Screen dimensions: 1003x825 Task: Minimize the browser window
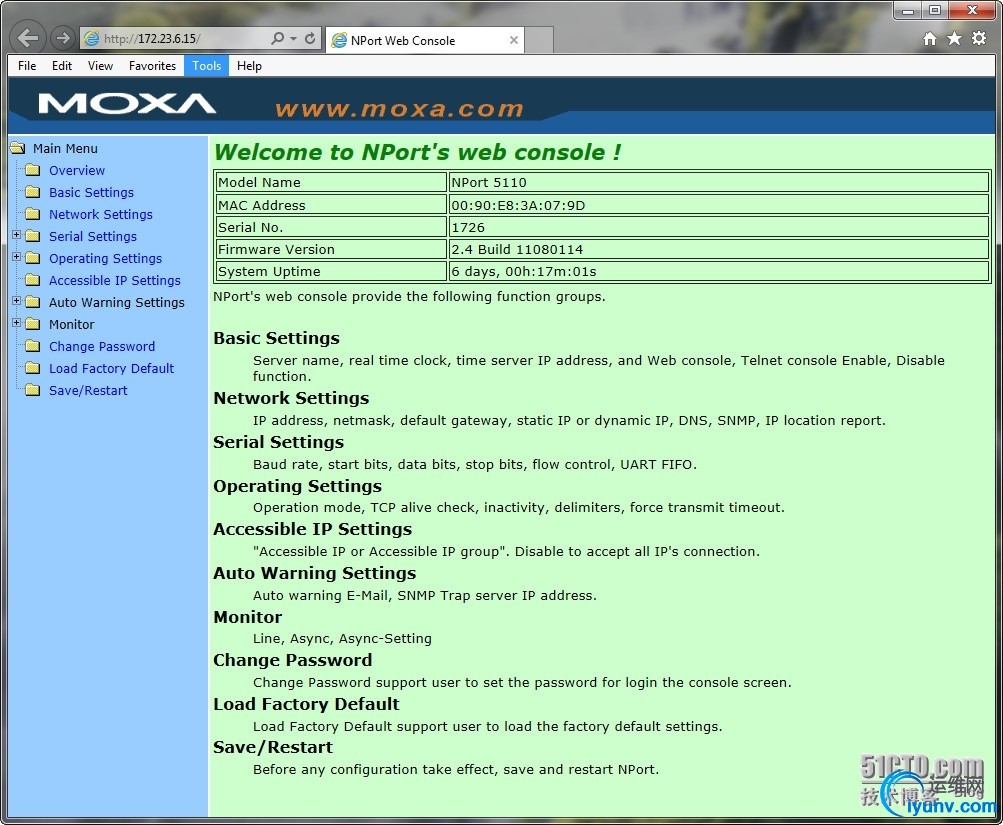907,10
